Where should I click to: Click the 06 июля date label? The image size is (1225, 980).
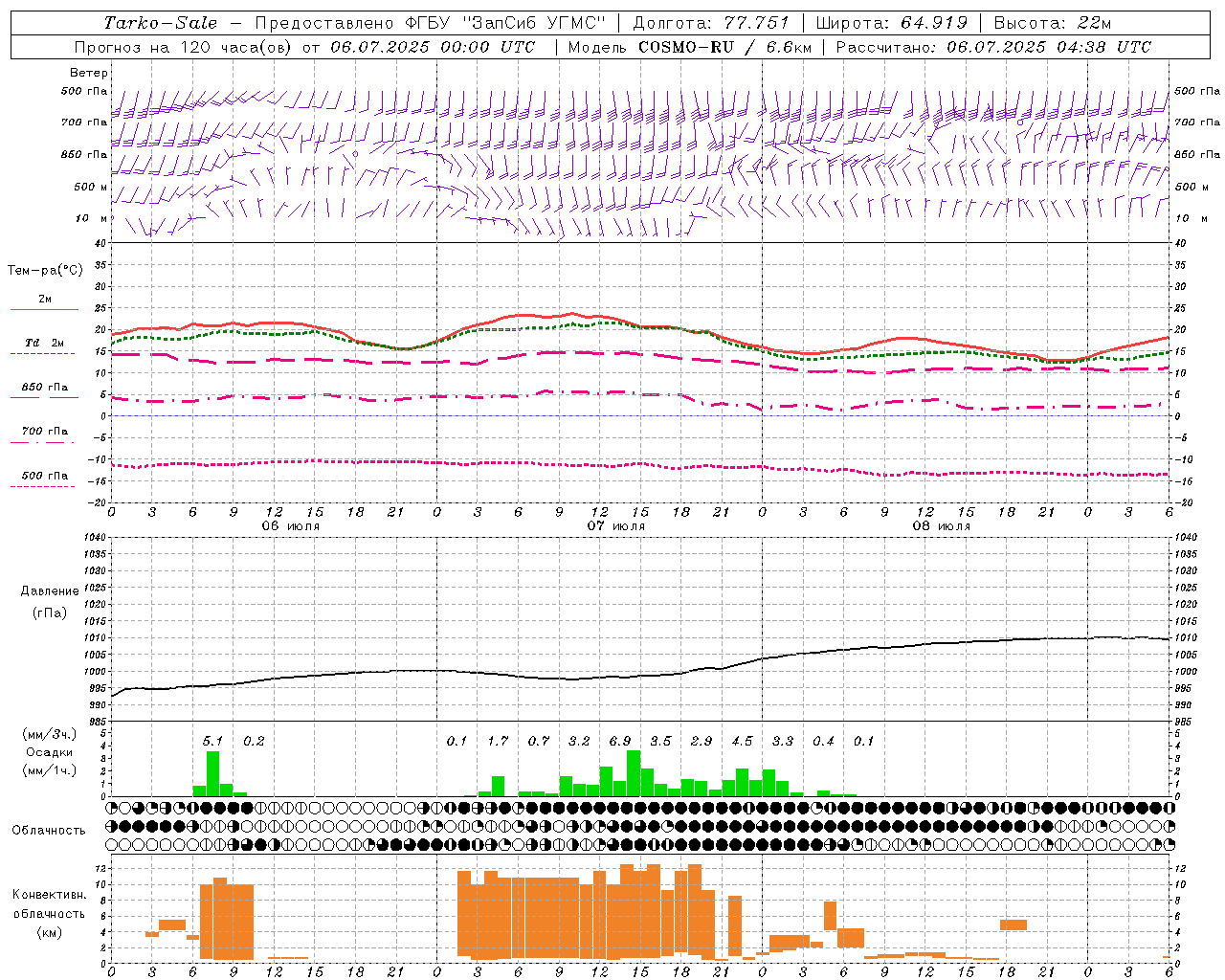pyautogui.click(x=291, y=526)
